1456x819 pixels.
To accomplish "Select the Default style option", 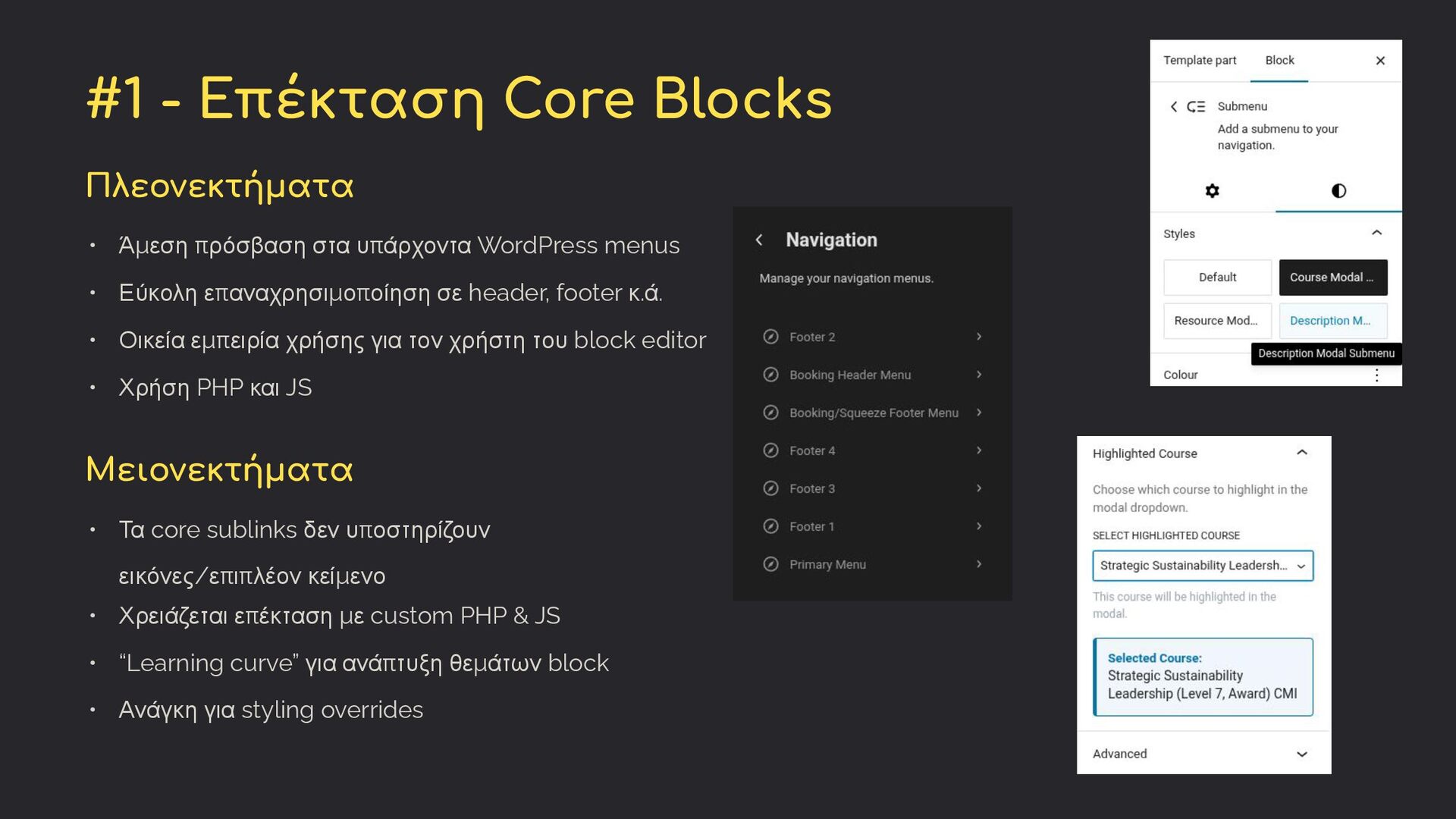I will coord(1217,278).
